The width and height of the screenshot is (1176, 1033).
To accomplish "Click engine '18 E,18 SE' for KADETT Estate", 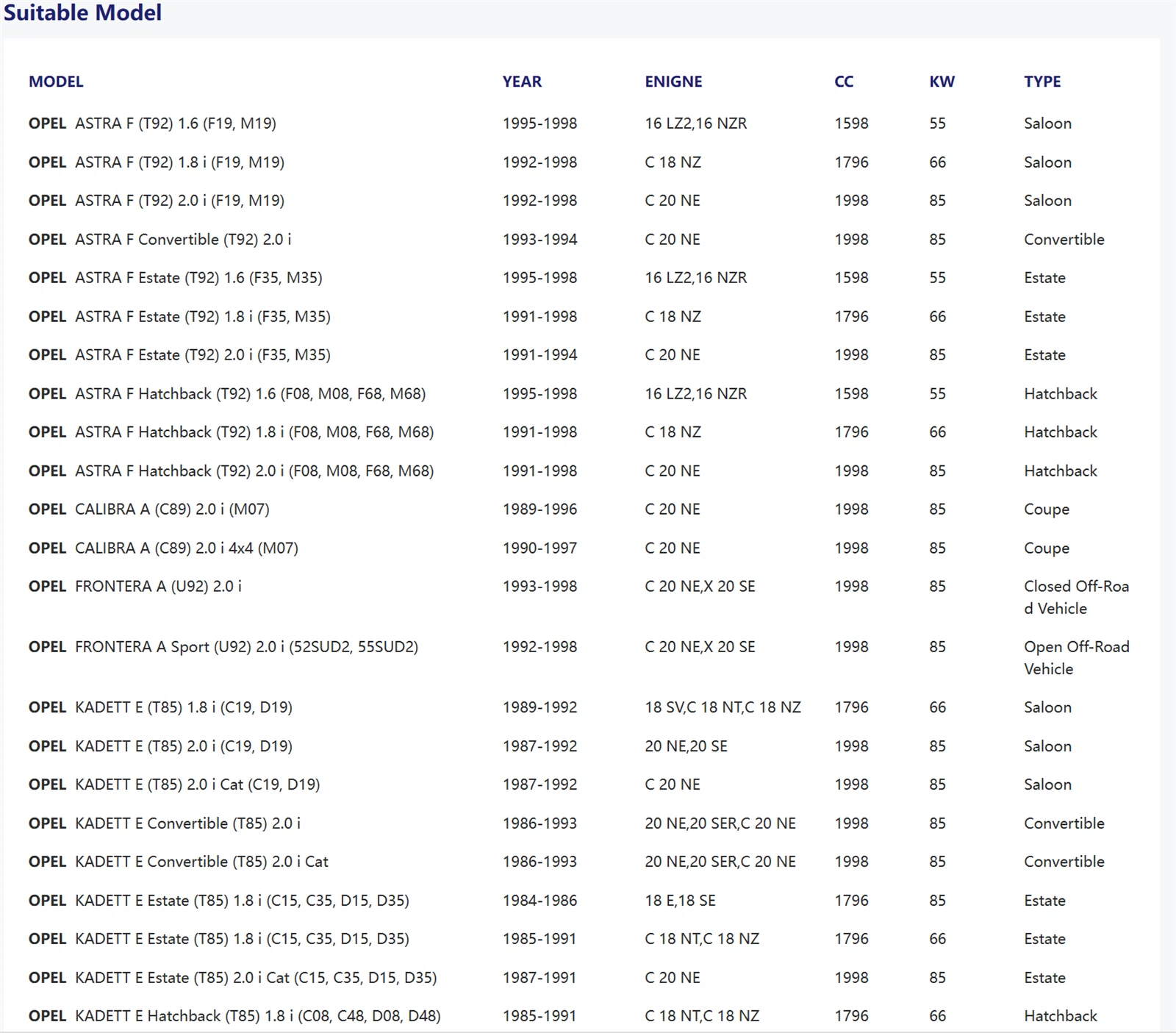I will point(680,901).
